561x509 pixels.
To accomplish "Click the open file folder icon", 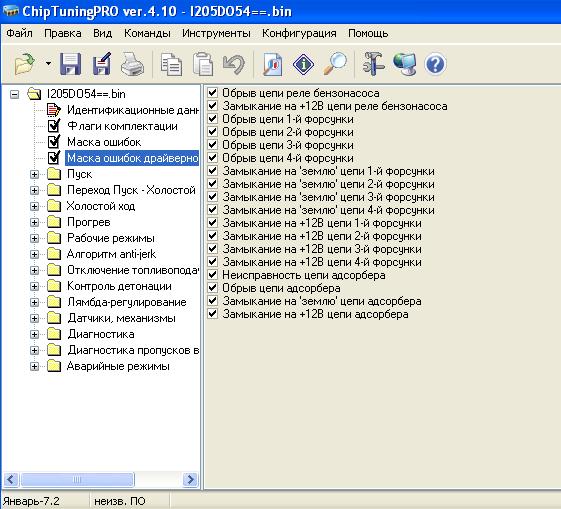I will pos(24,64).
